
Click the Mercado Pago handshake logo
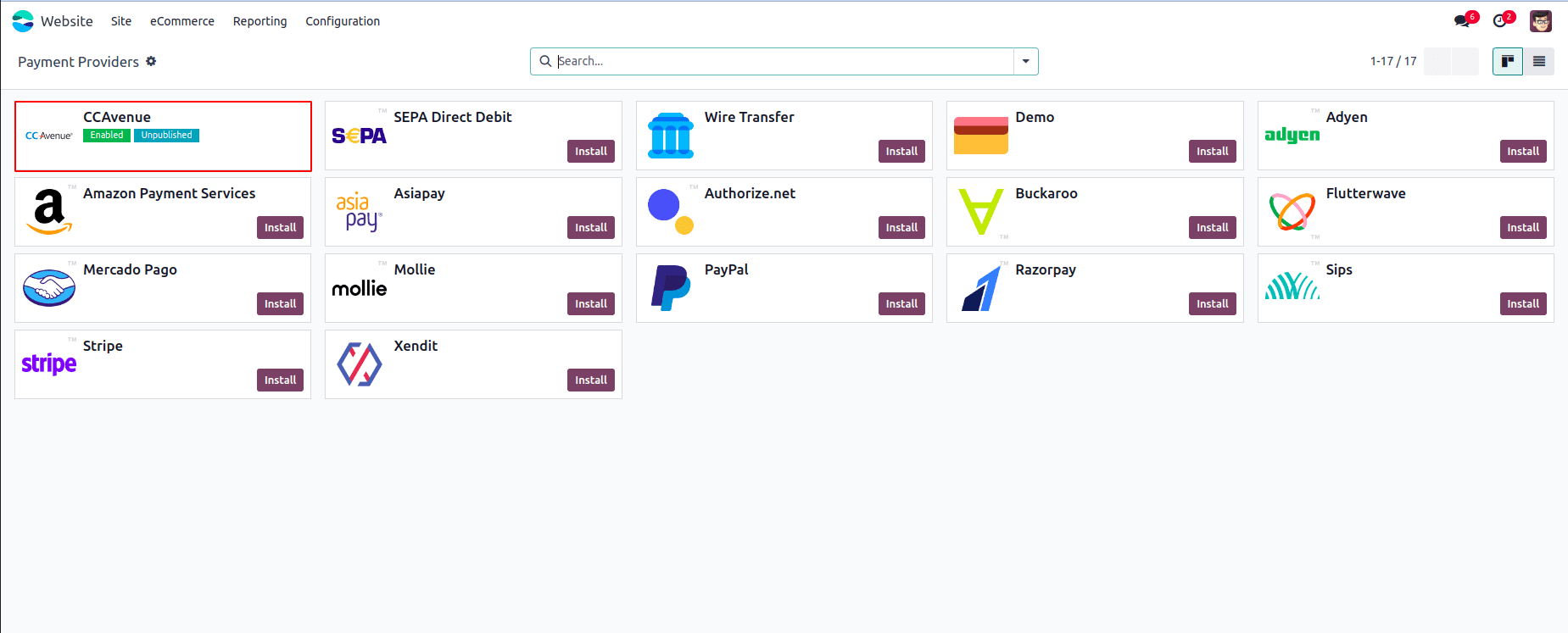click(49, 288)
